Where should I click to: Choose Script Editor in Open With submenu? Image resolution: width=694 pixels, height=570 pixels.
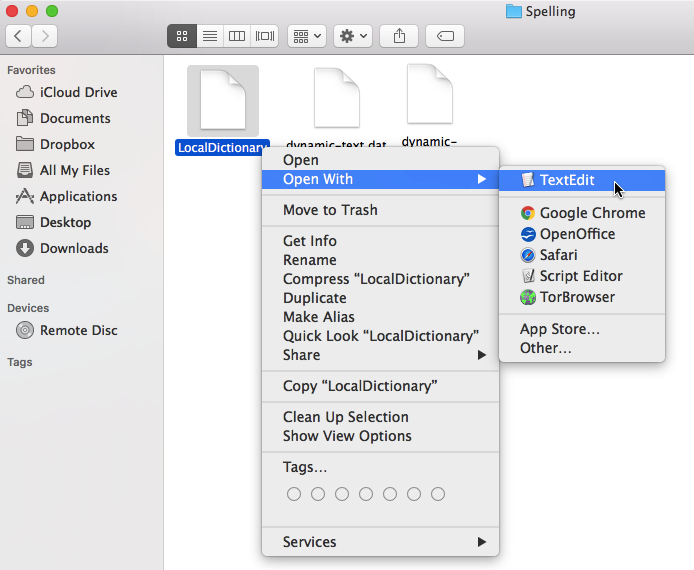coord(582,276)
